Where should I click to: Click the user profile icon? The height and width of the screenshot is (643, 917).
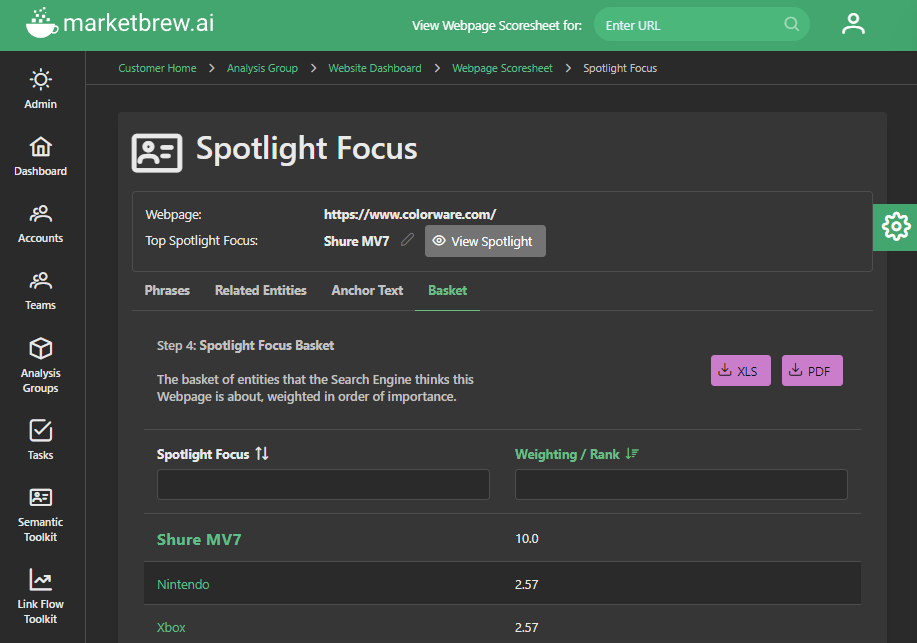coord(853,24)
